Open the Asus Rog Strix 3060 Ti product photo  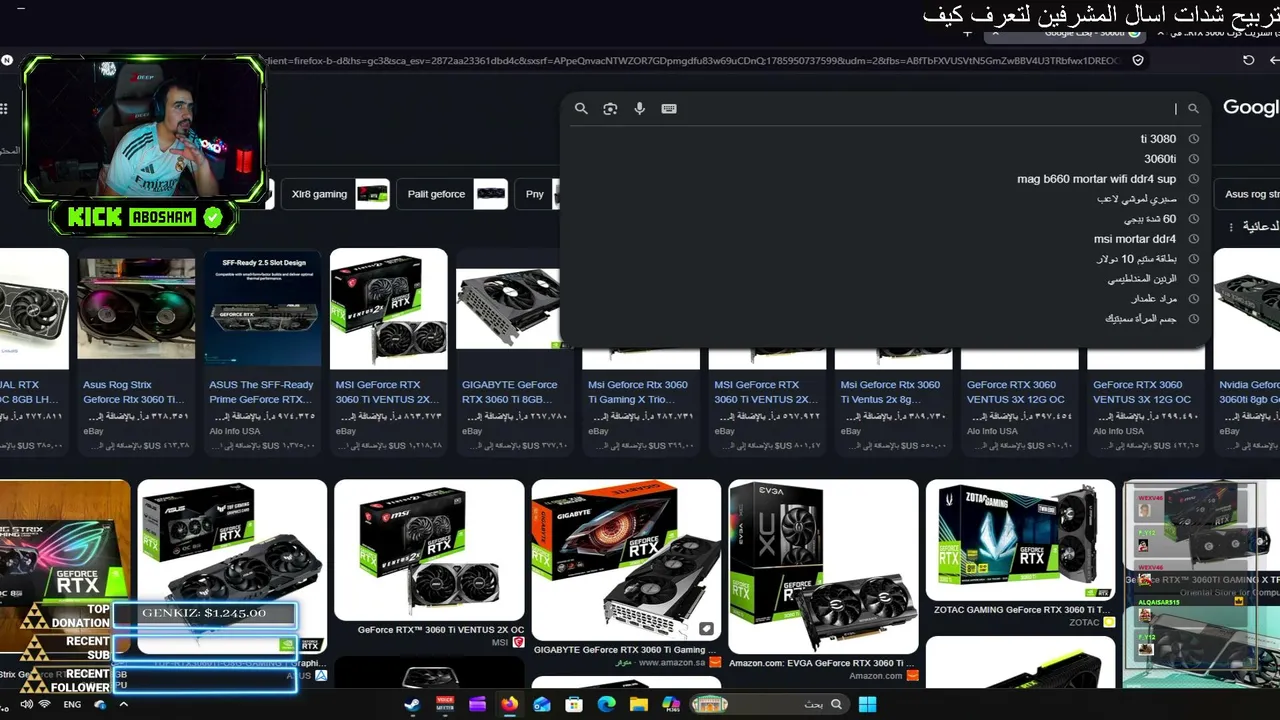[x=136, y=309]
